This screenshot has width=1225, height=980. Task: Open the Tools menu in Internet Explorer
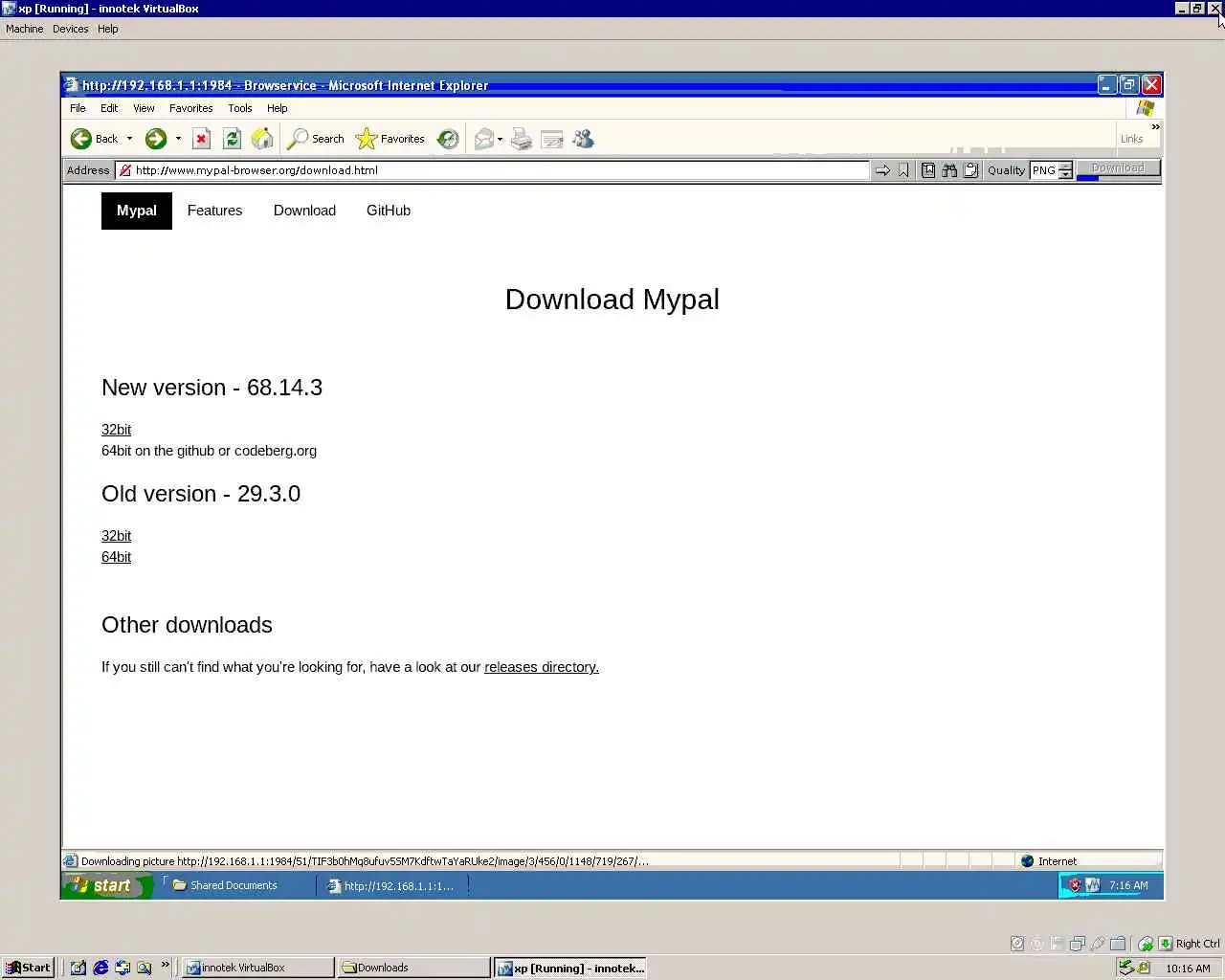pos(240,108)
